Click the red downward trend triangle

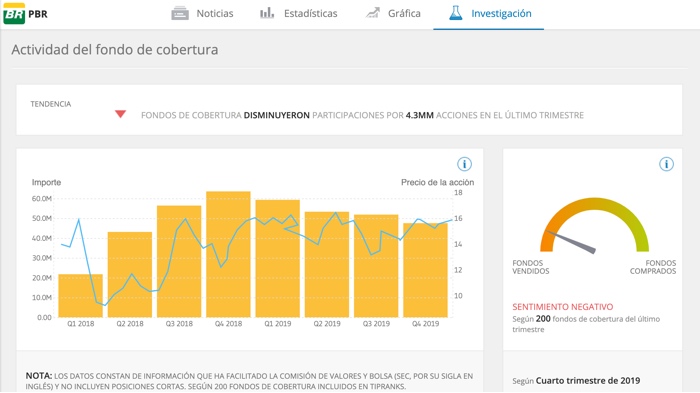click(120, 114)
